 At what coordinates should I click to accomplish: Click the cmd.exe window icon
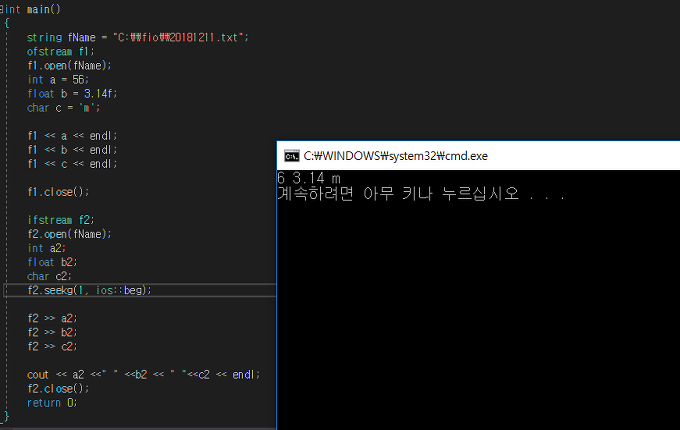tap(291, 156)
